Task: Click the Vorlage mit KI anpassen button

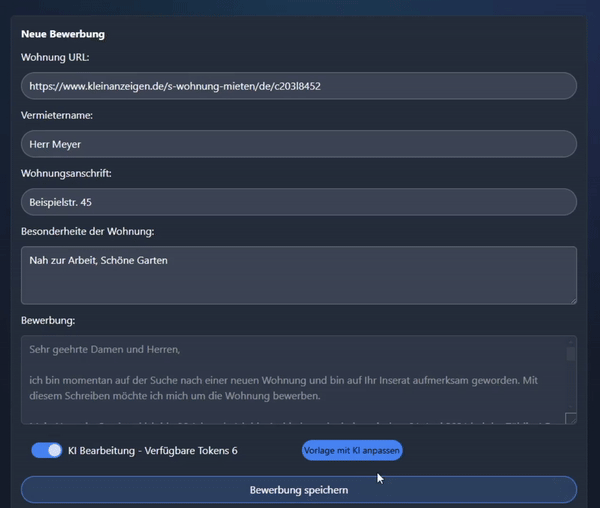Action: click(x=352, y=451)
